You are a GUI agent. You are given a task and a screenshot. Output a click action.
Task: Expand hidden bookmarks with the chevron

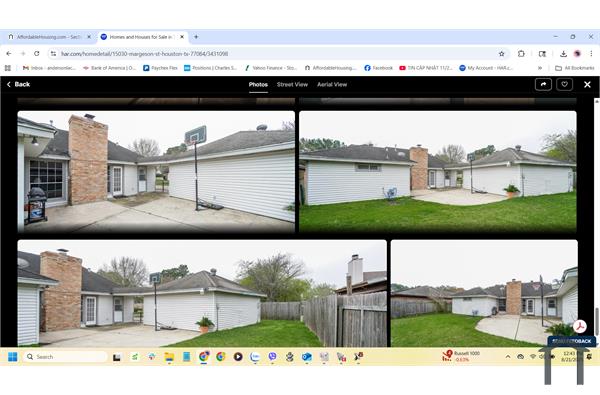(x=540, y=68)
